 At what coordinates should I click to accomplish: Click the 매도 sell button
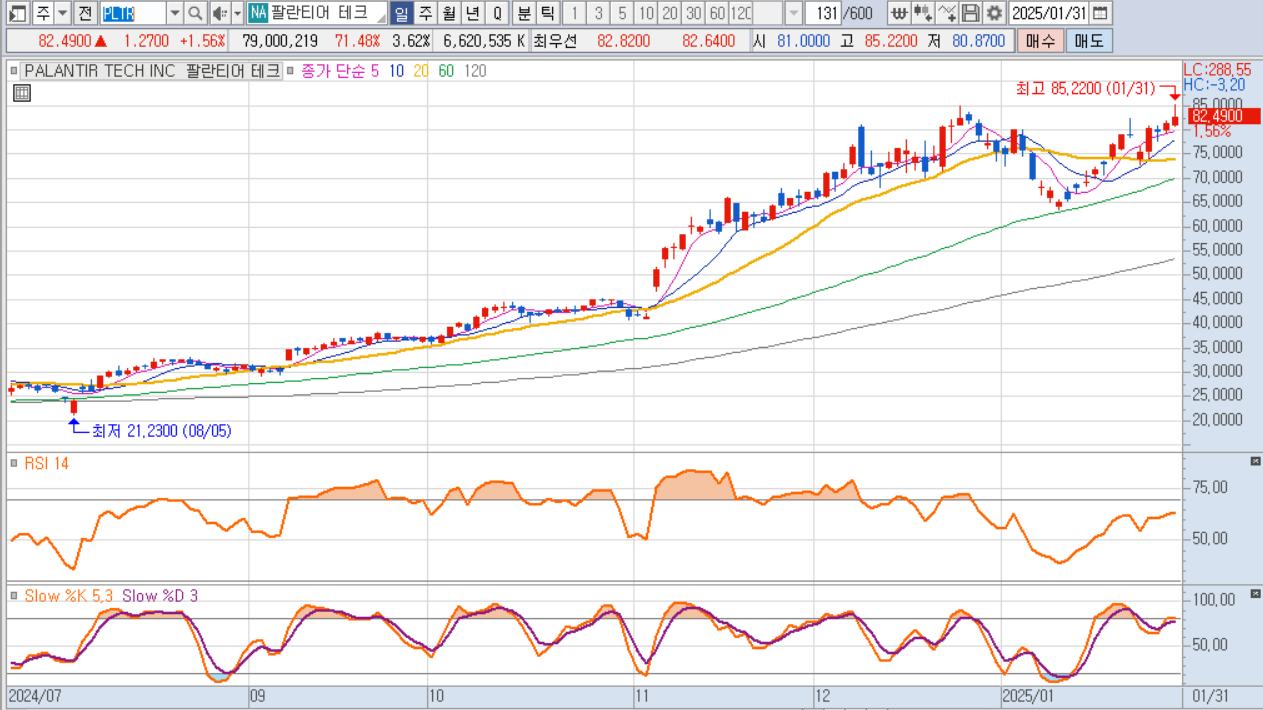click(x=1088, y=41)
